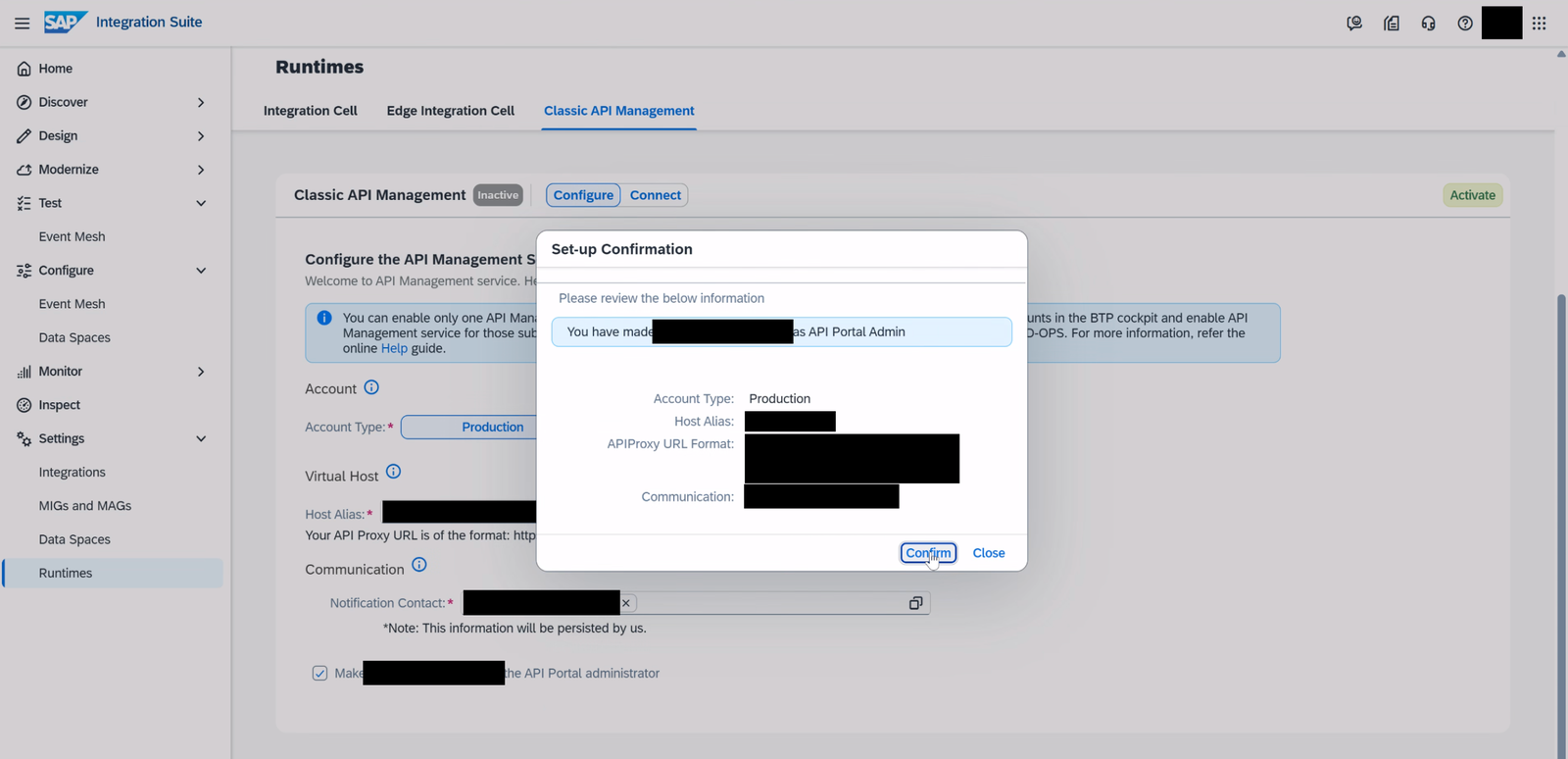Open the feedback chat icon in header
The height and width of the screenshot is (759, 1568).
click(1354, 23)
